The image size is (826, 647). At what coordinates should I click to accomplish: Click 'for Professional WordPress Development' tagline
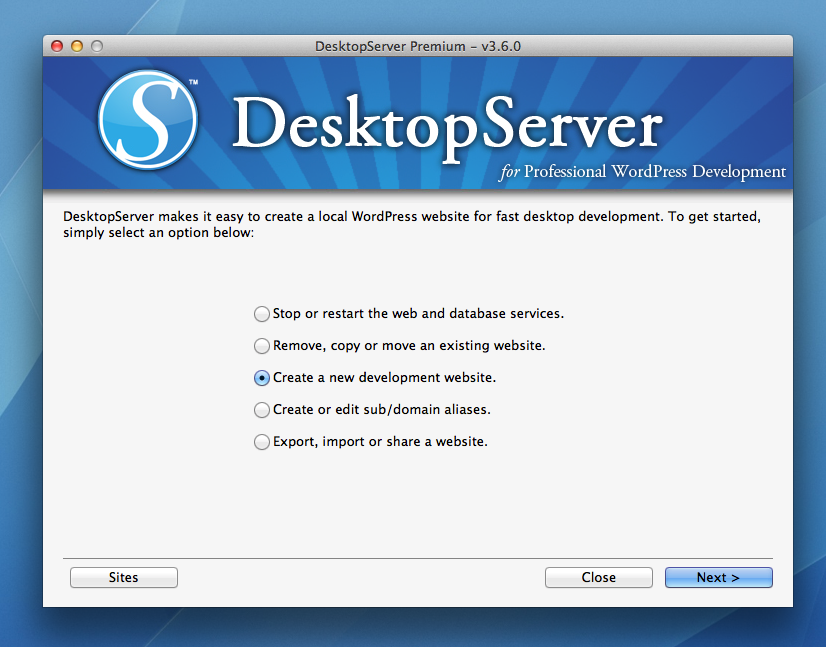click(x=643, y=172)
